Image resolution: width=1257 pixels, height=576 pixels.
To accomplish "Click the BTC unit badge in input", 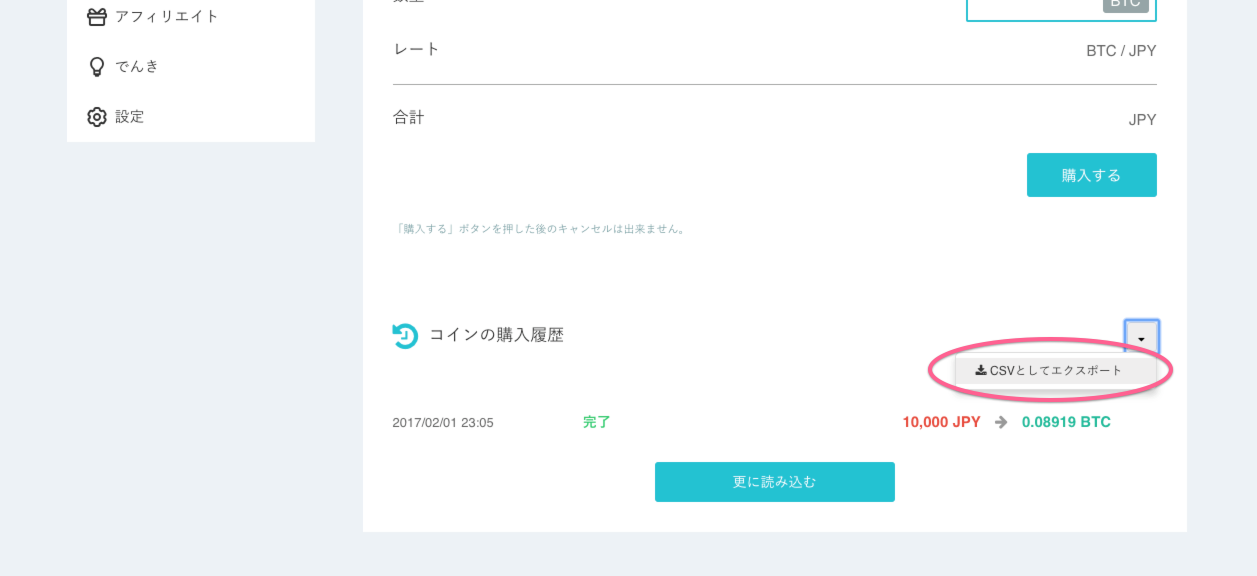I will pos(1125,5).
